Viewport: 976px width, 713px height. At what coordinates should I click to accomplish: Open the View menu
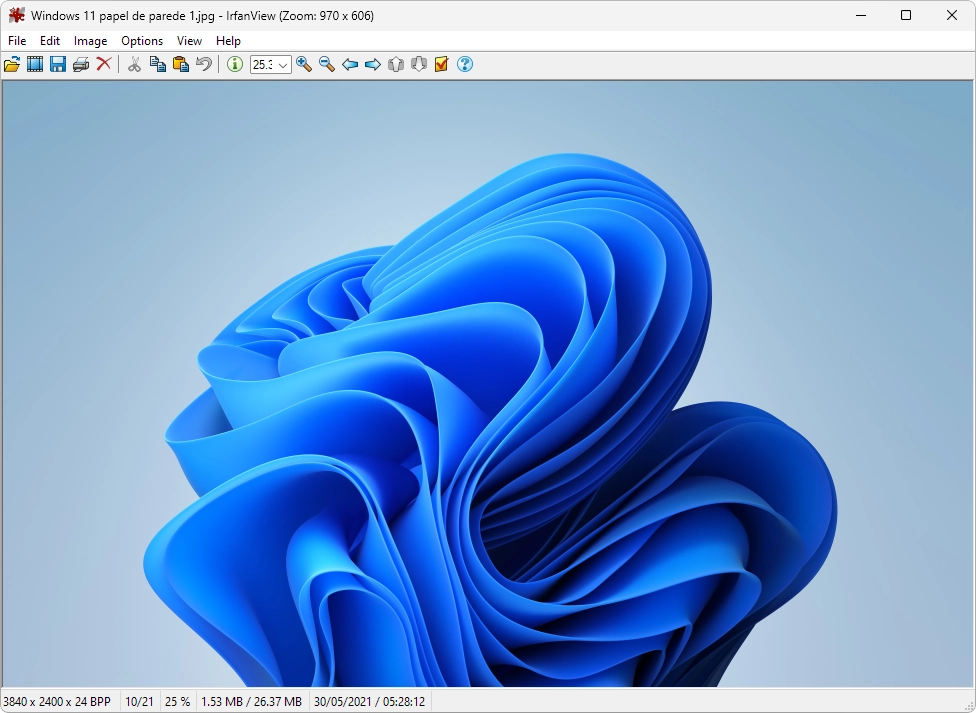coord(189,41)
